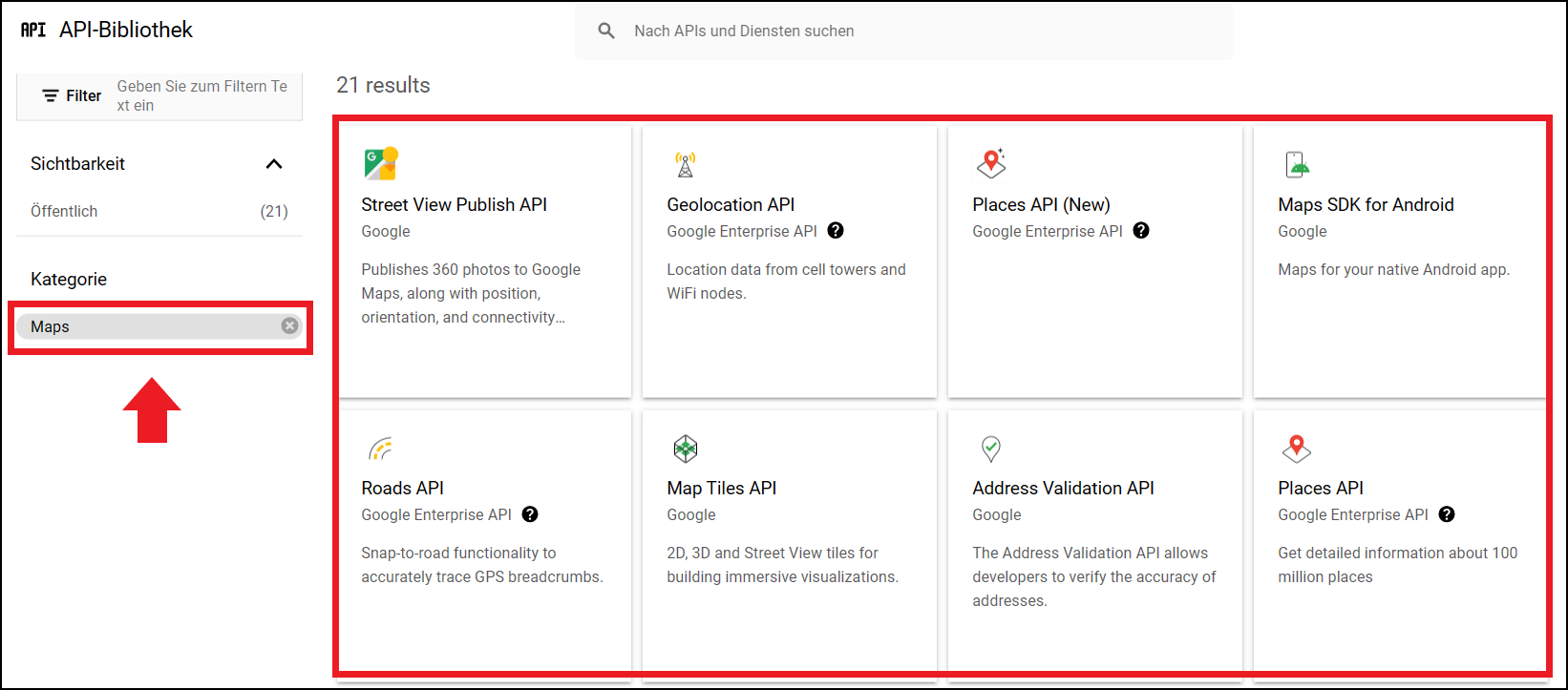The image size is (1568, 690).
Task: Click the help icon next to Geolocation API's Enterprise label
Action: [836, 231]
